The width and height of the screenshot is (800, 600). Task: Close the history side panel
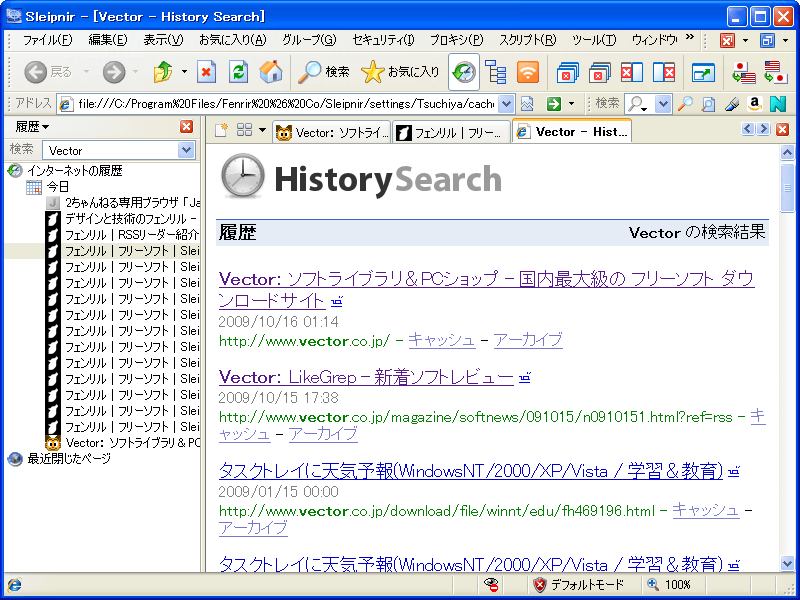[187, 127]
